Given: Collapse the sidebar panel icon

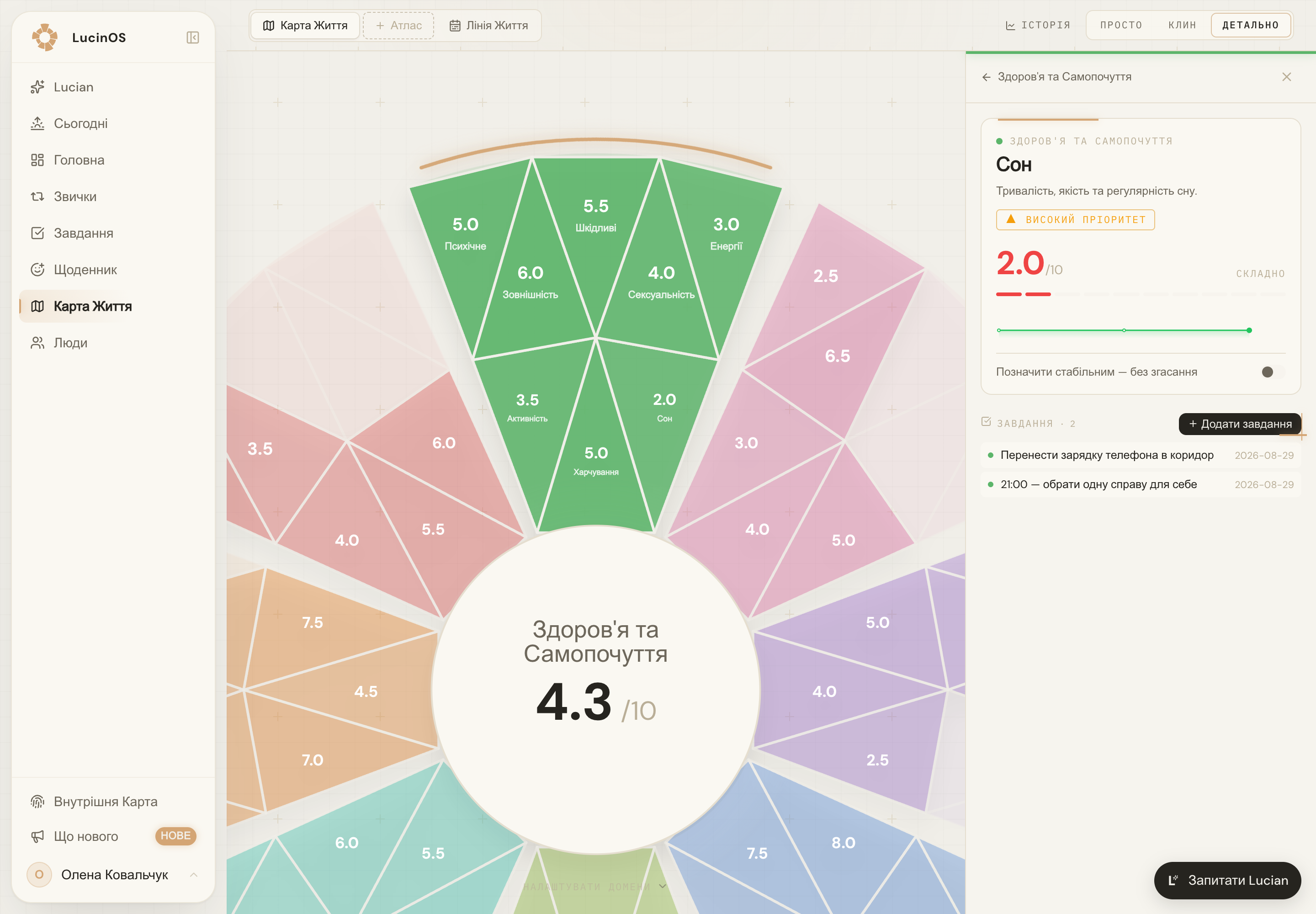Looking at the screenshot, I should [x=192, y=38].
